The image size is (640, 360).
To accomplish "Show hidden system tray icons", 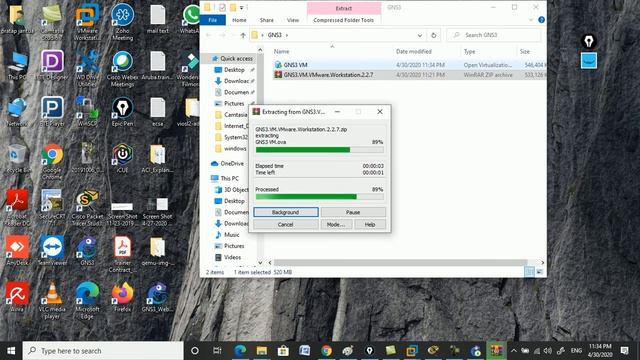I will pyautogui.click(x=513, y=351).
